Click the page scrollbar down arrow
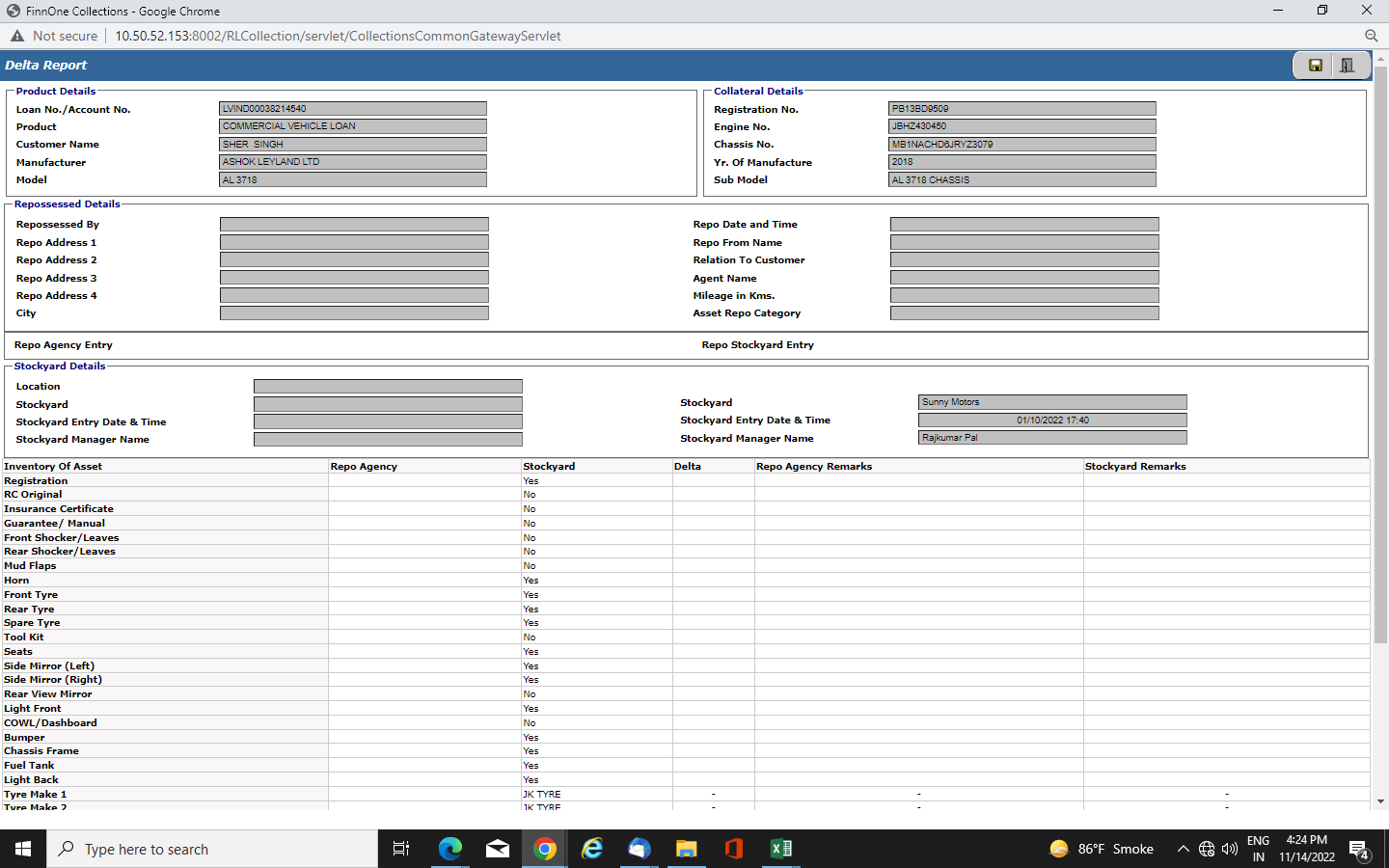The height and width of the screenshot is (868, 1389). pos(1380,801)
